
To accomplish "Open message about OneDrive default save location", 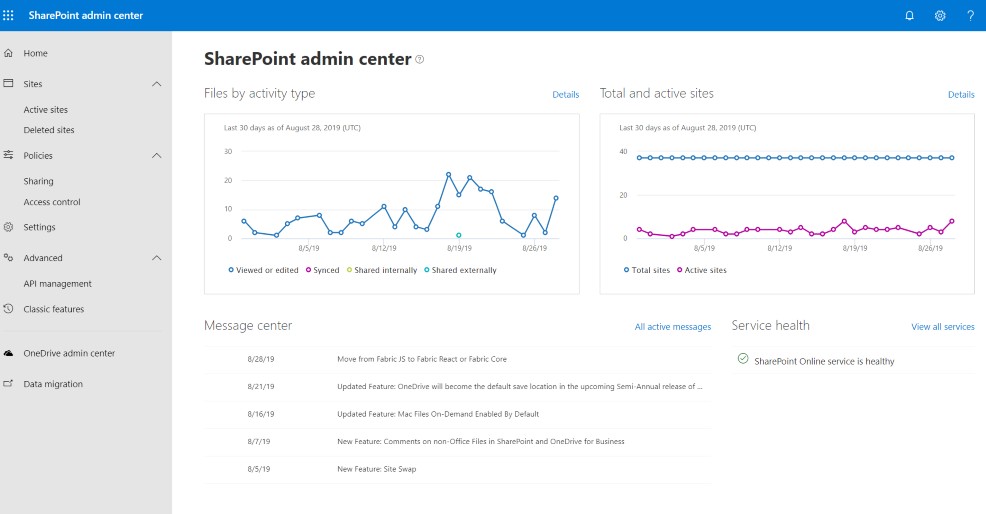I will 519,386.
